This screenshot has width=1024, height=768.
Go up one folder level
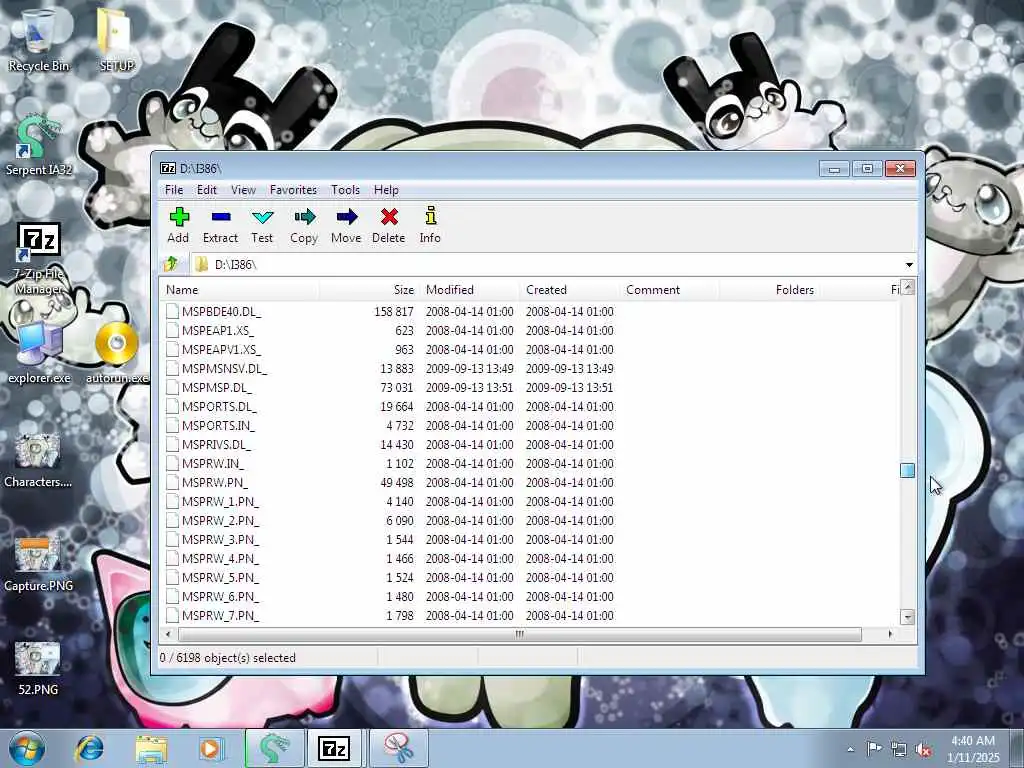171,264
